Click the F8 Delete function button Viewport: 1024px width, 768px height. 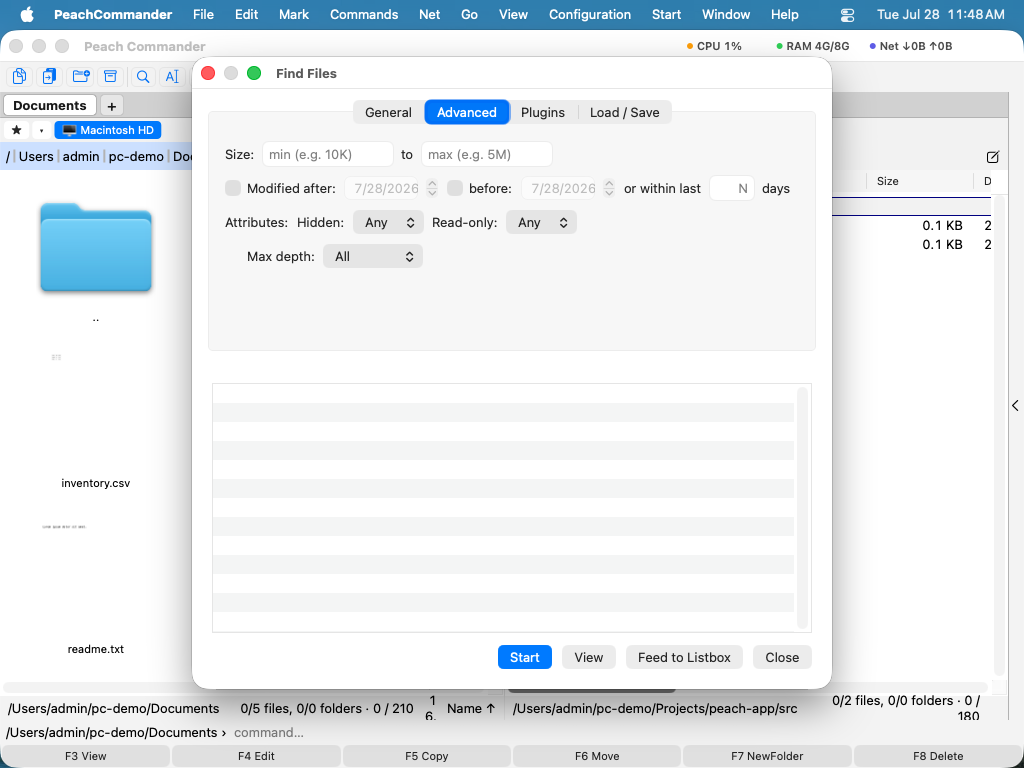point(938,756)
